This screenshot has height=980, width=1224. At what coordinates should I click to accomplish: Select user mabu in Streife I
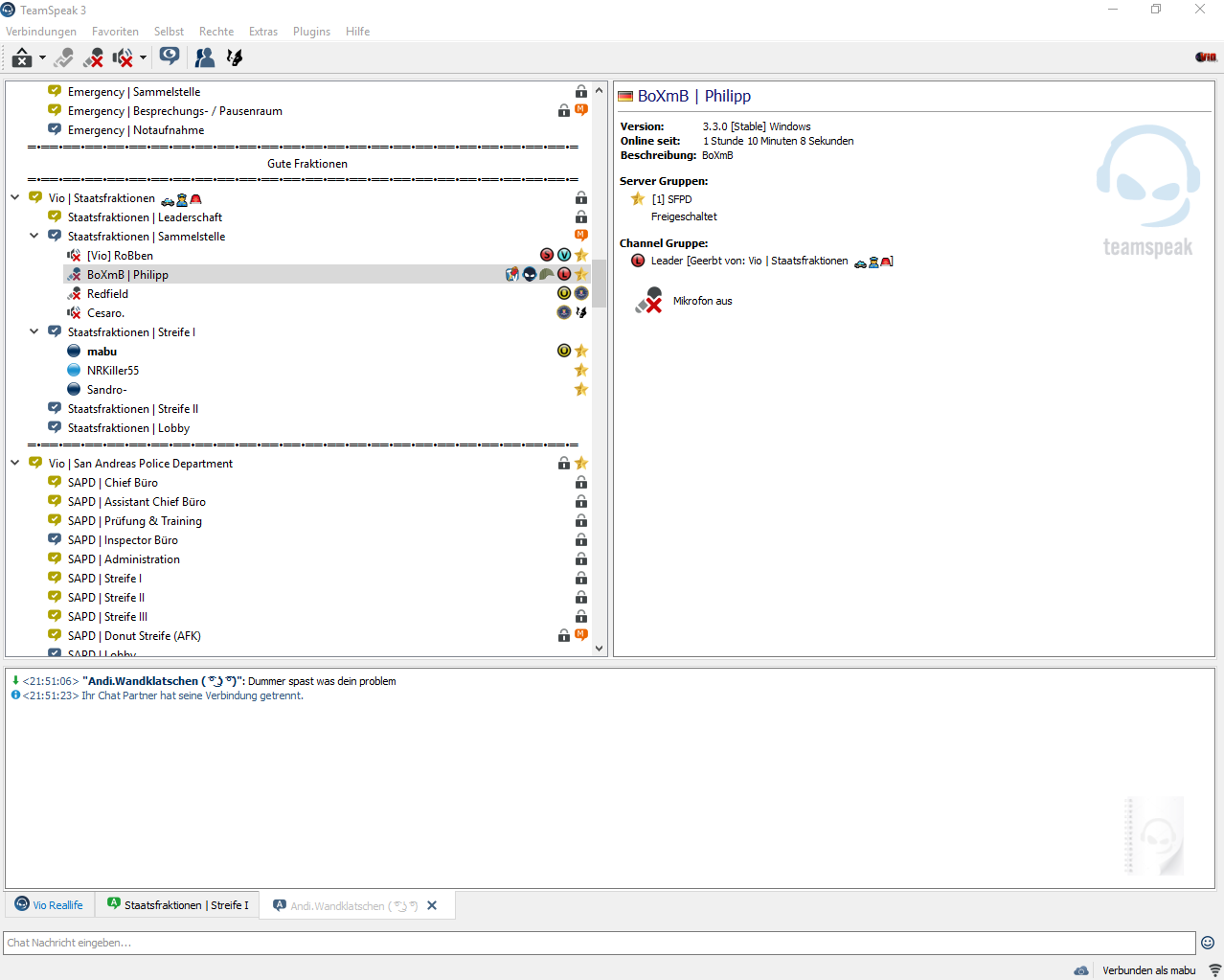[102, 352]
